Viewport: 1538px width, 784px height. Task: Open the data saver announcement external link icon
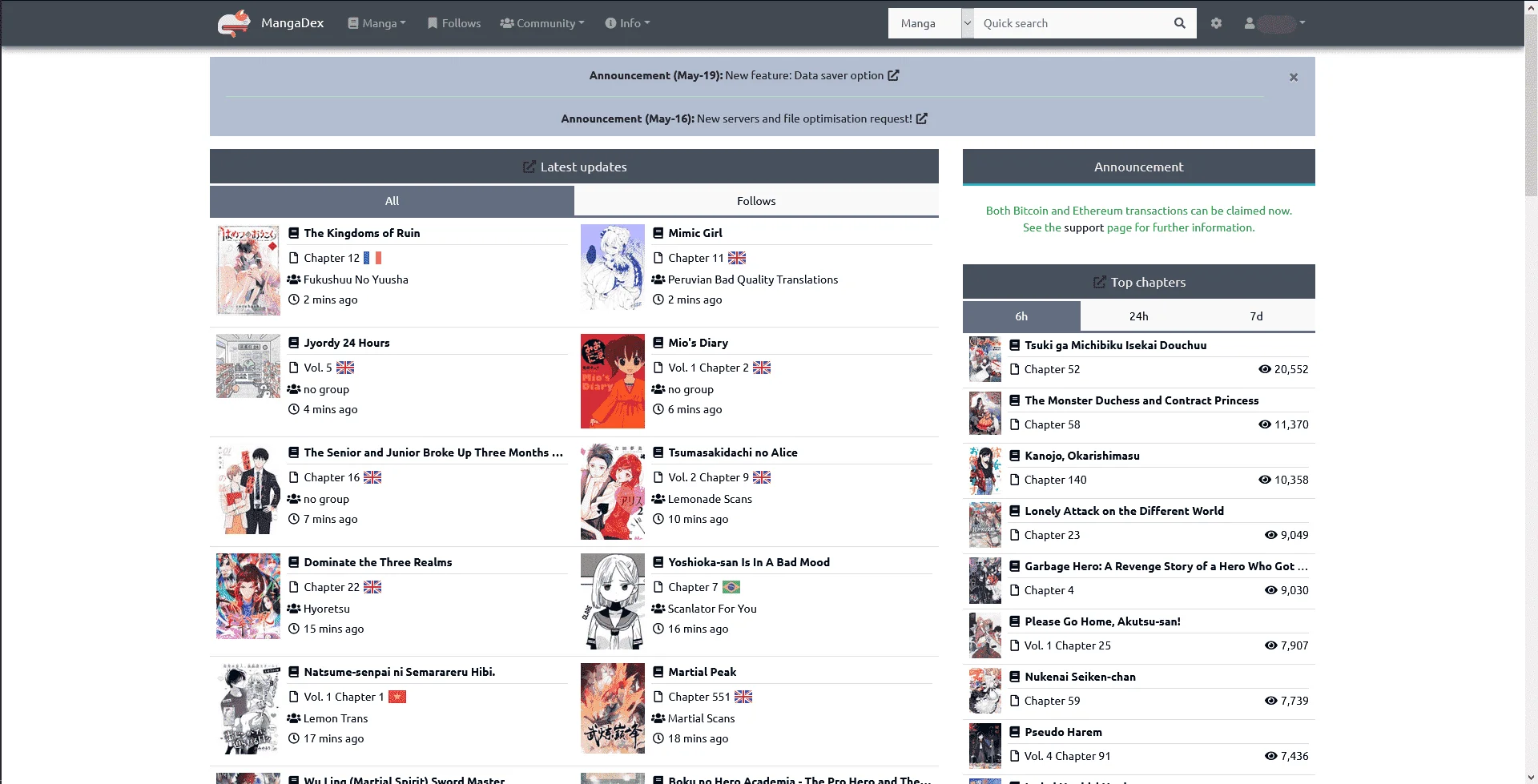click(x=893, y=75)
